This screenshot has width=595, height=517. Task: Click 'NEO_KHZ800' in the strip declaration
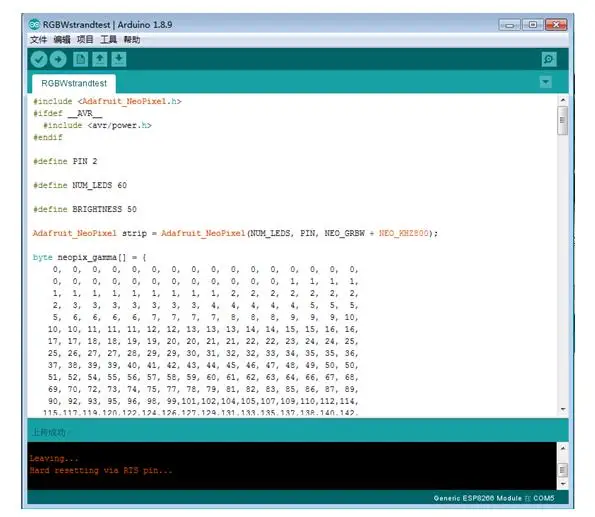pyautogui.click(x=403, y=233)
